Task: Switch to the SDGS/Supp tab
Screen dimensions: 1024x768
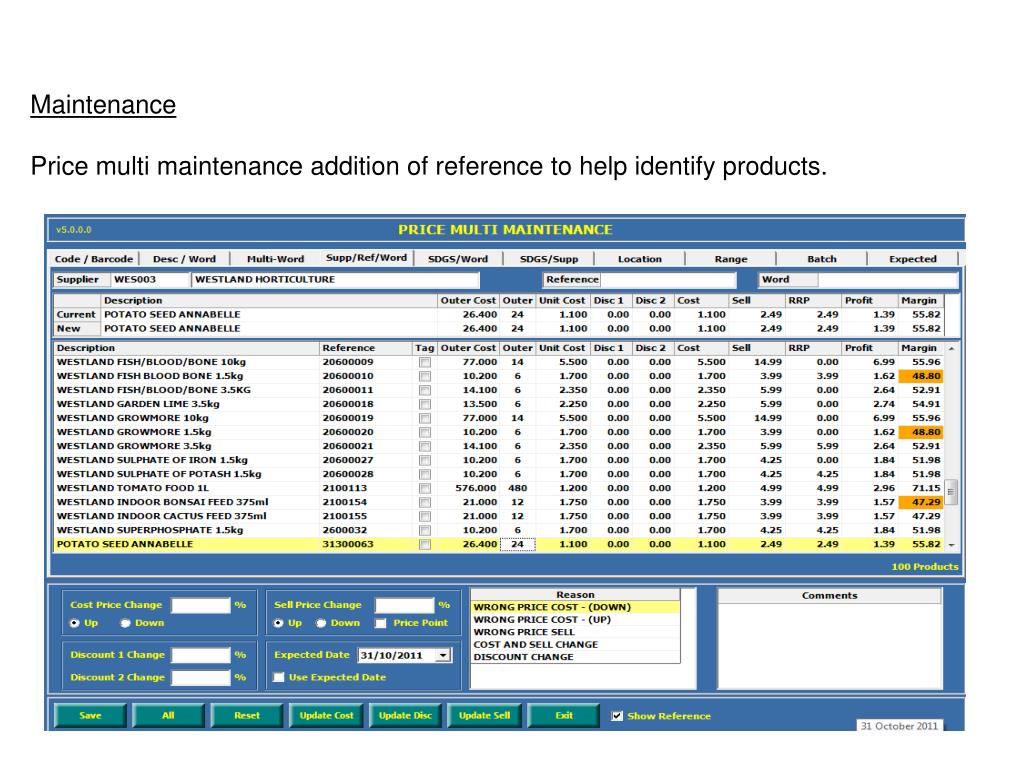Action: [549, 259]
